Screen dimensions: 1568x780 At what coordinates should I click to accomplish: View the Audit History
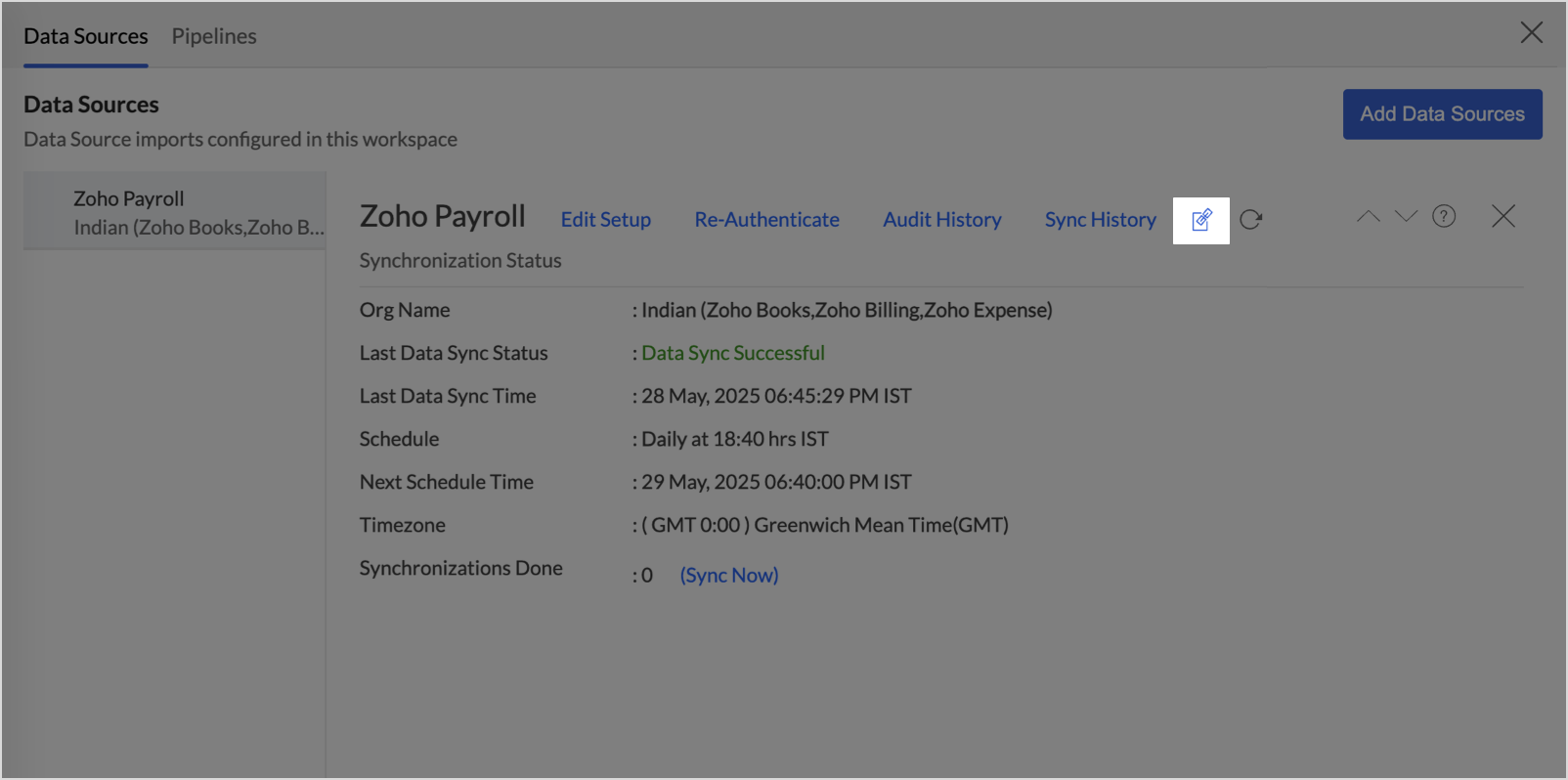point(941,220)
